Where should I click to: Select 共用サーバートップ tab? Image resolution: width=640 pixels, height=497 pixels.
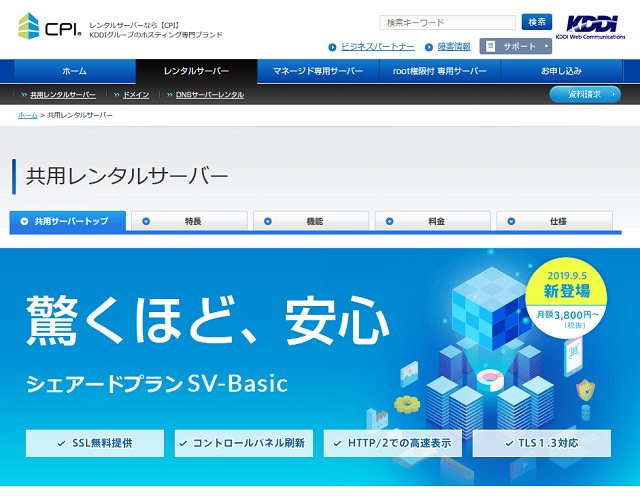[68, 222]
